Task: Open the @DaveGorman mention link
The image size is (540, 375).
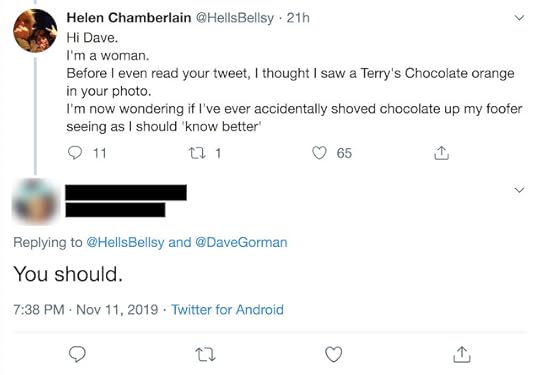Action: point(241,242)
